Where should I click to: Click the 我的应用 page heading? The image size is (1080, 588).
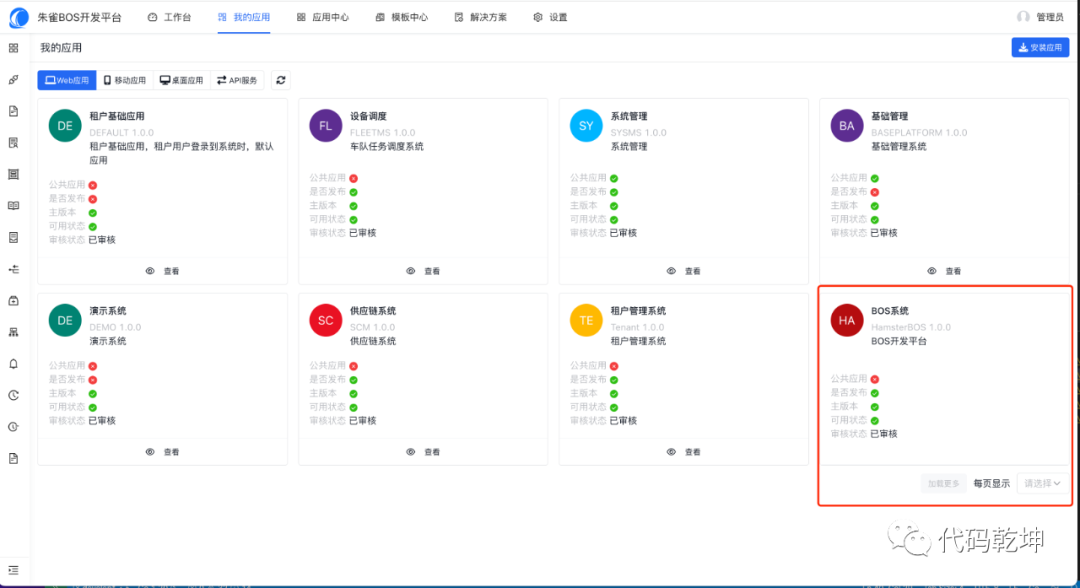61,48
